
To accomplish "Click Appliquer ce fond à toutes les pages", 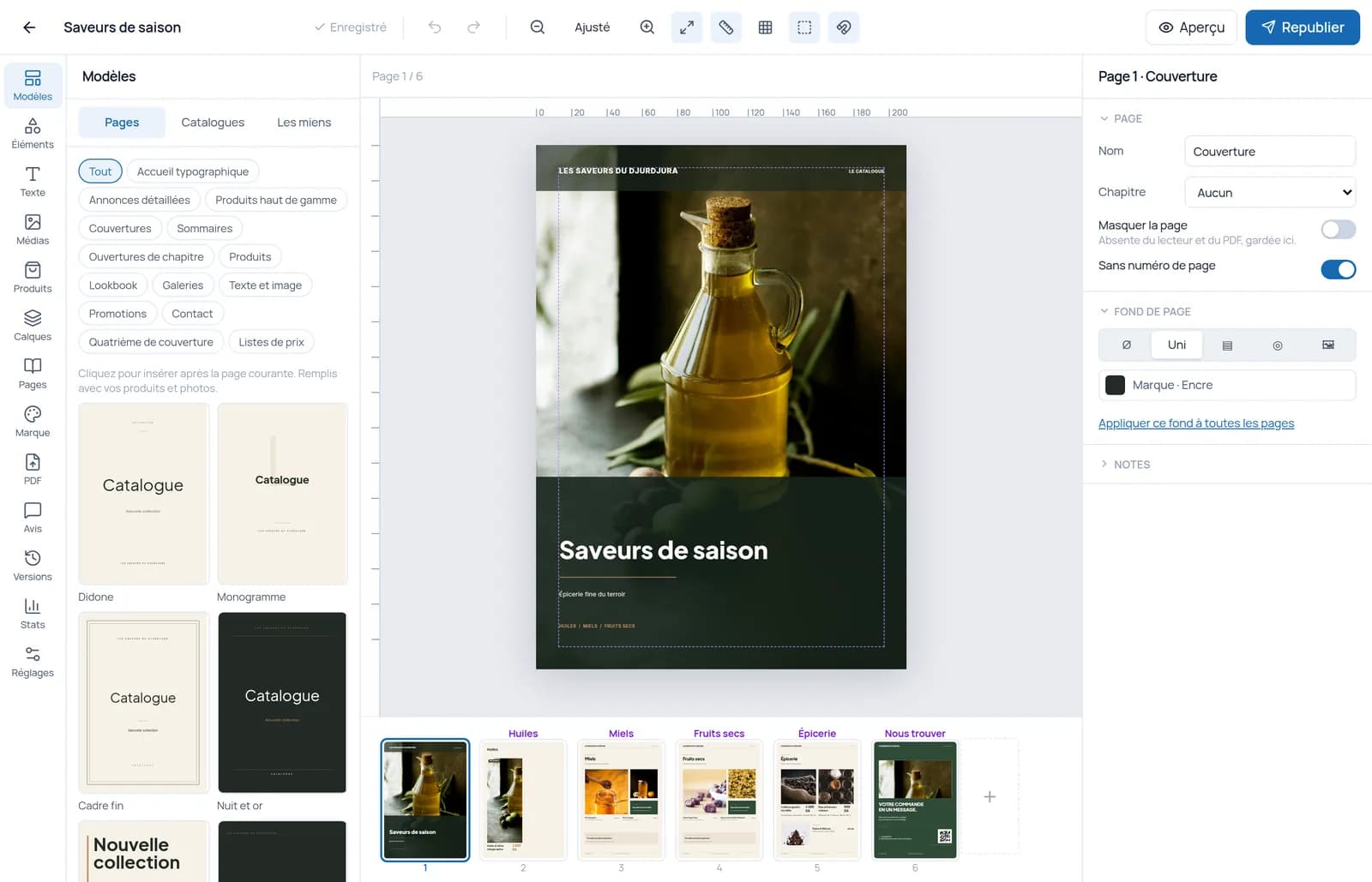I will pyautogui.click(x=1196, y=423).
